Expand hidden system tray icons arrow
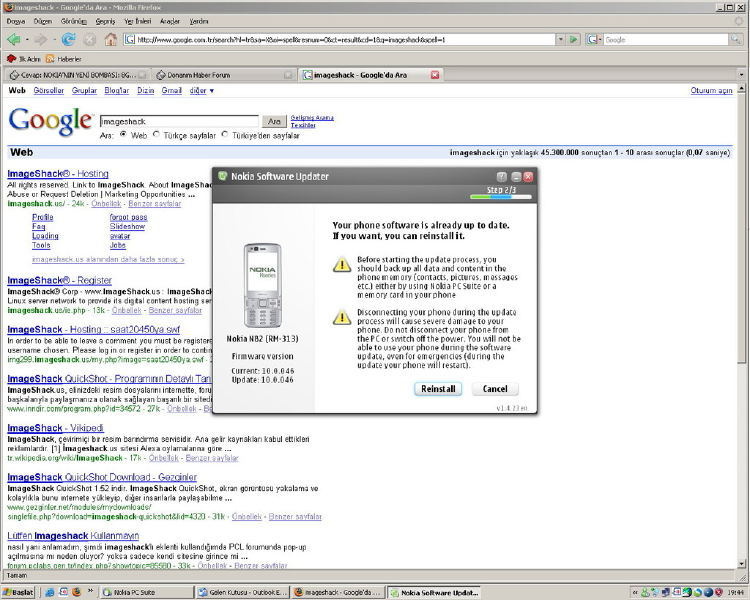This screenshot has width=750, height=600. click(x=635, y=592)
